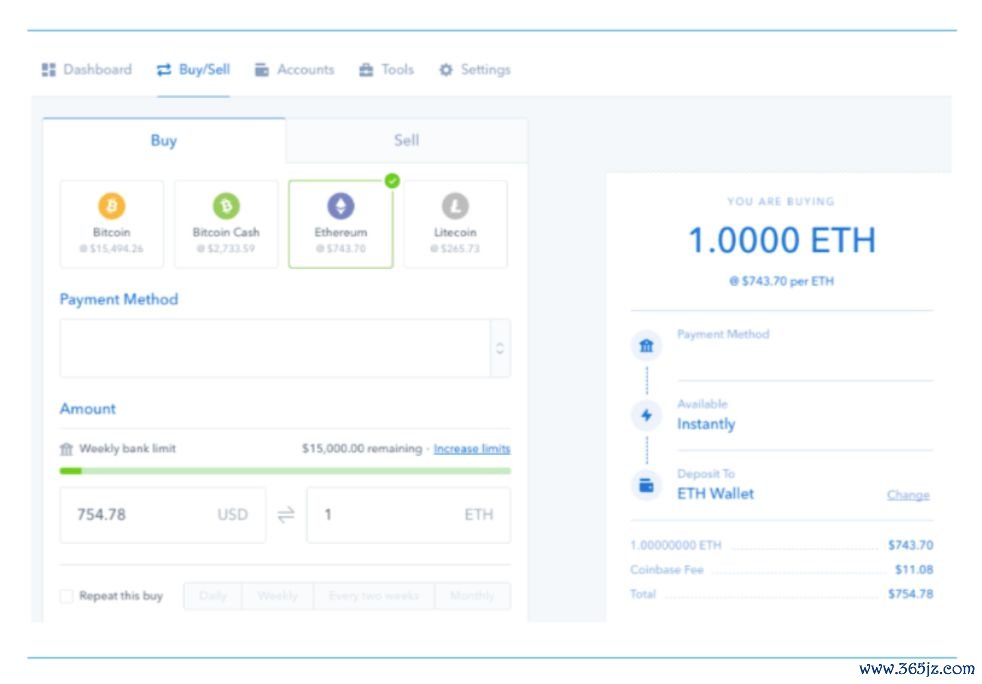This screenshot has height=684, width=982.
Task: Choose the orange Bitcoin coin icon
Action: [x=111, y=205]
